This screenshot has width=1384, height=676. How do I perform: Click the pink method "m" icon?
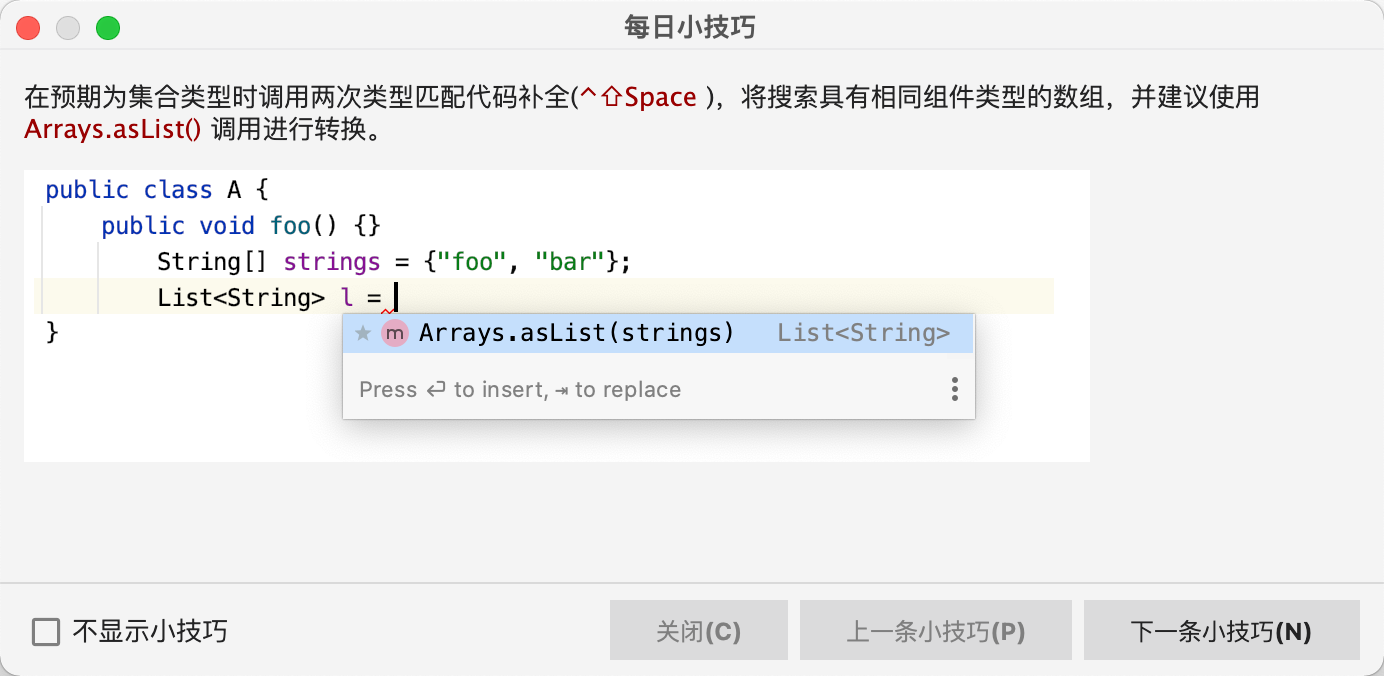[x=395, y=334]
